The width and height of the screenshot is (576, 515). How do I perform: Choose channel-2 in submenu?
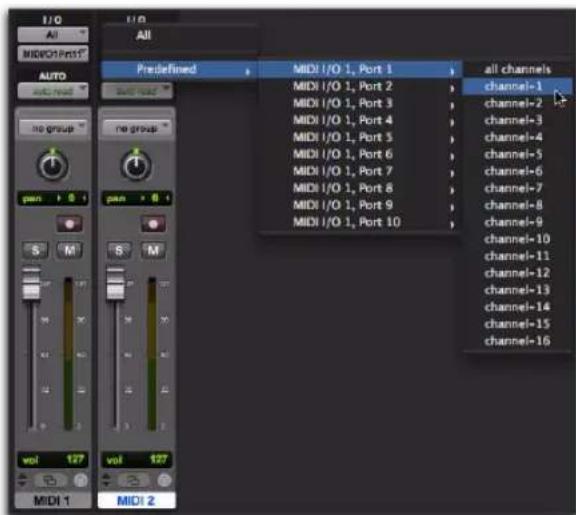[518, 103]
